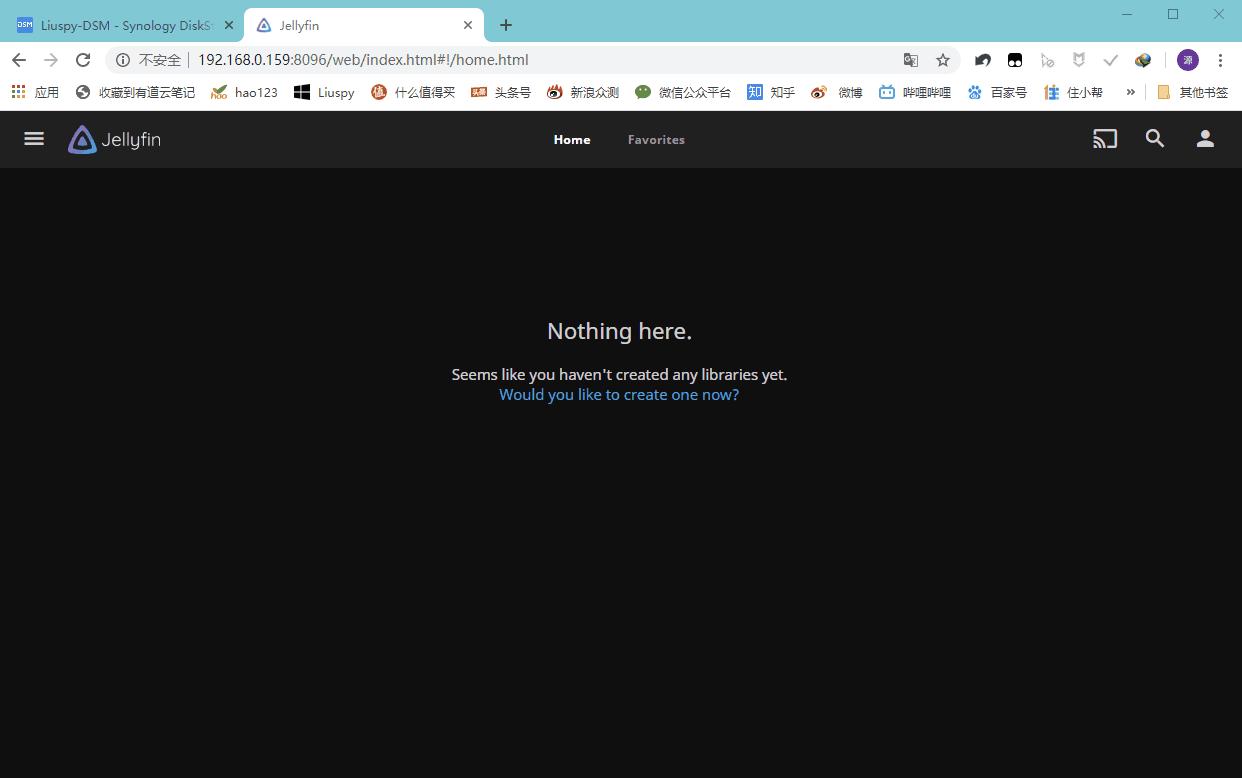The width and height of the screenshot is (1242, 778).
Task: Expand the hidden bookmarks overflow chevron
Action: [1130, 92]
